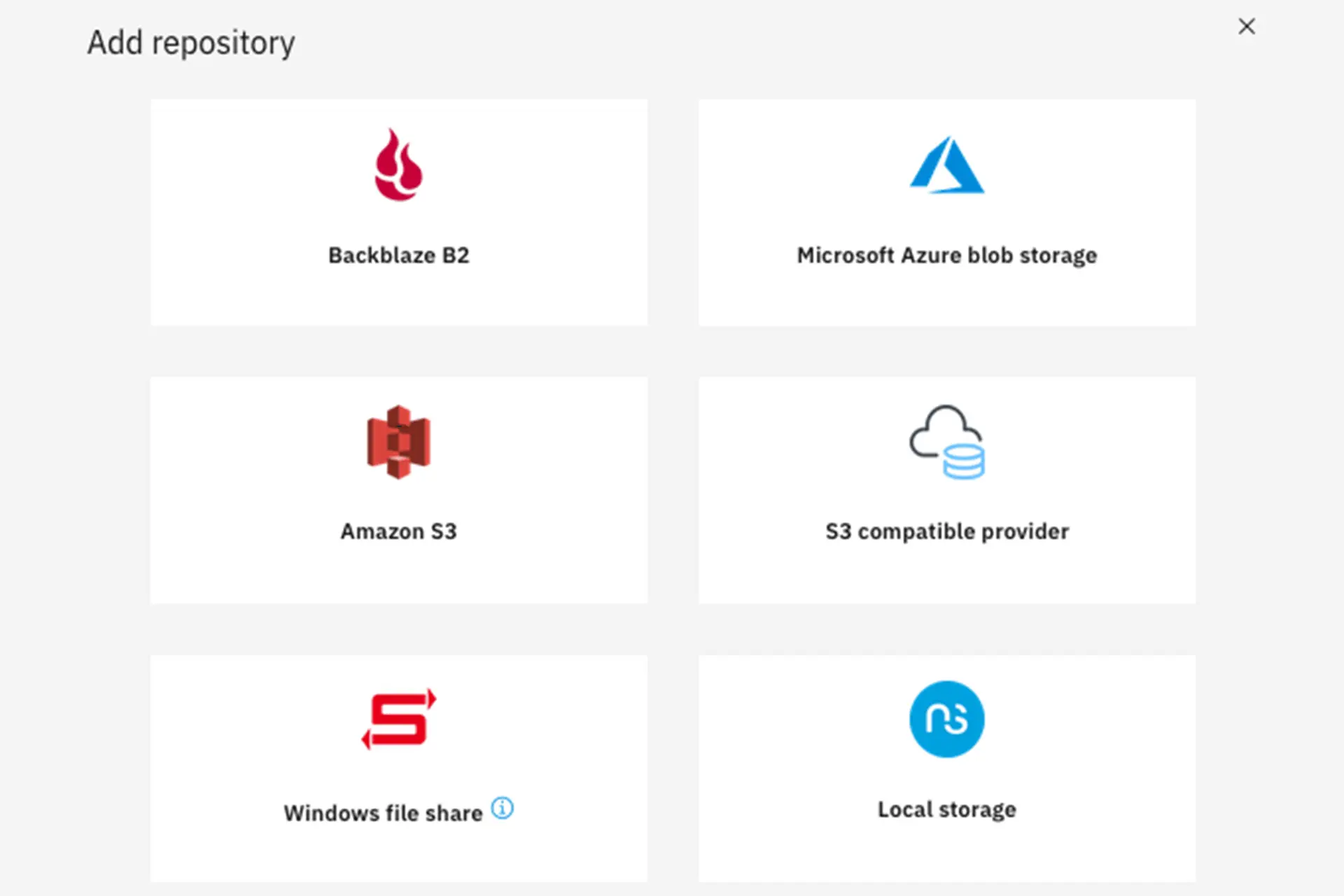Click the cloud and database icon
This screenshot has height=896, width=1344.
point(947,442)
